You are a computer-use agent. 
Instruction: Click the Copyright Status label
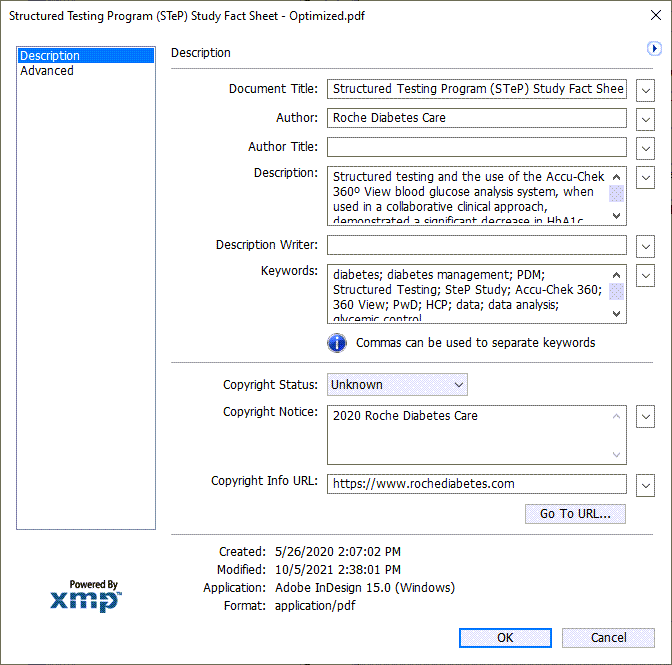(270, 385)
